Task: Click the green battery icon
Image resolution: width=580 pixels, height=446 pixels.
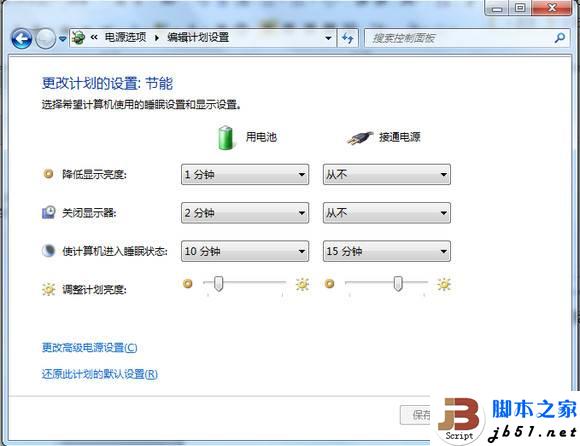Action: pyautogui.click(x=225, y=138)
